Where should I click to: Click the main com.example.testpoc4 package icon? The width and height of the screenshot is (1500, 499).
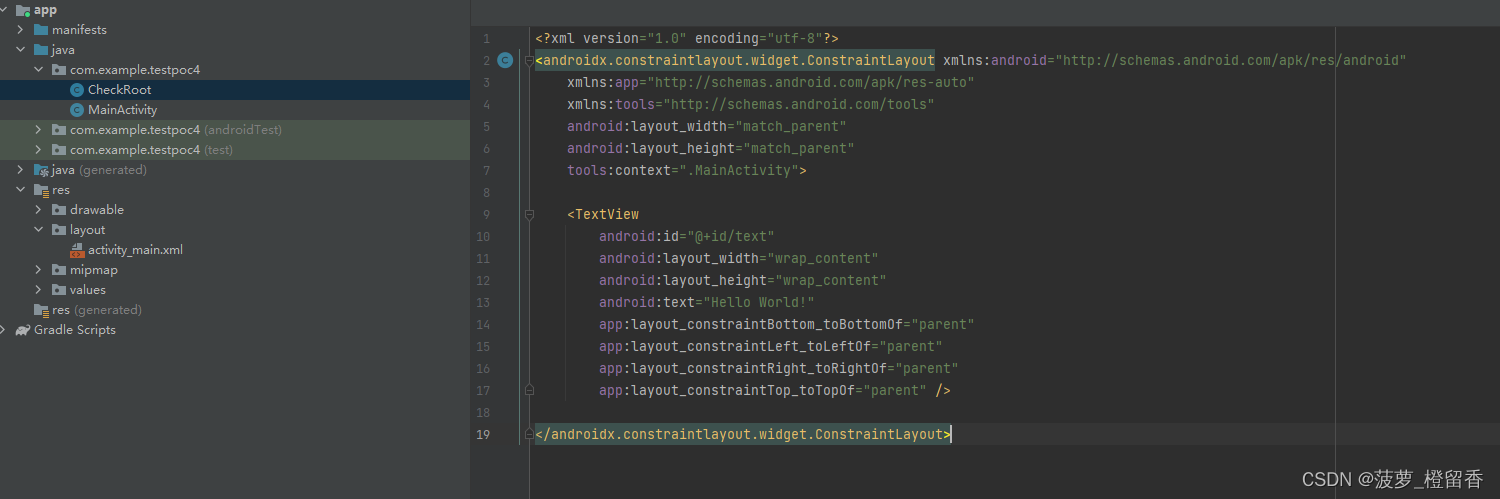click(x=59, y=70)
